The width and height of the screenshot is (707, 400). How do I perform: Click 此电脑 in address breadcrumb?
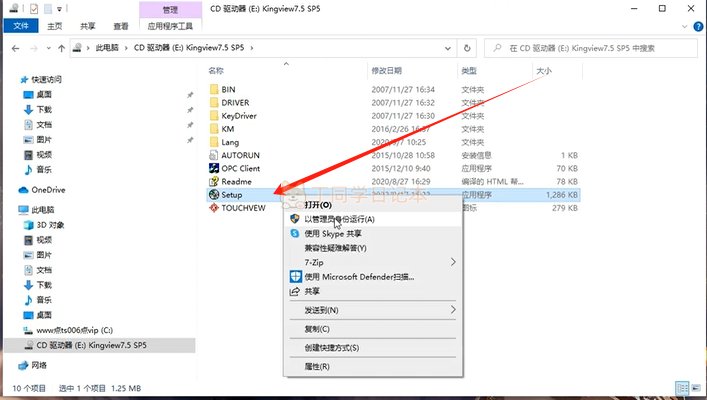(x=107, y=48)
